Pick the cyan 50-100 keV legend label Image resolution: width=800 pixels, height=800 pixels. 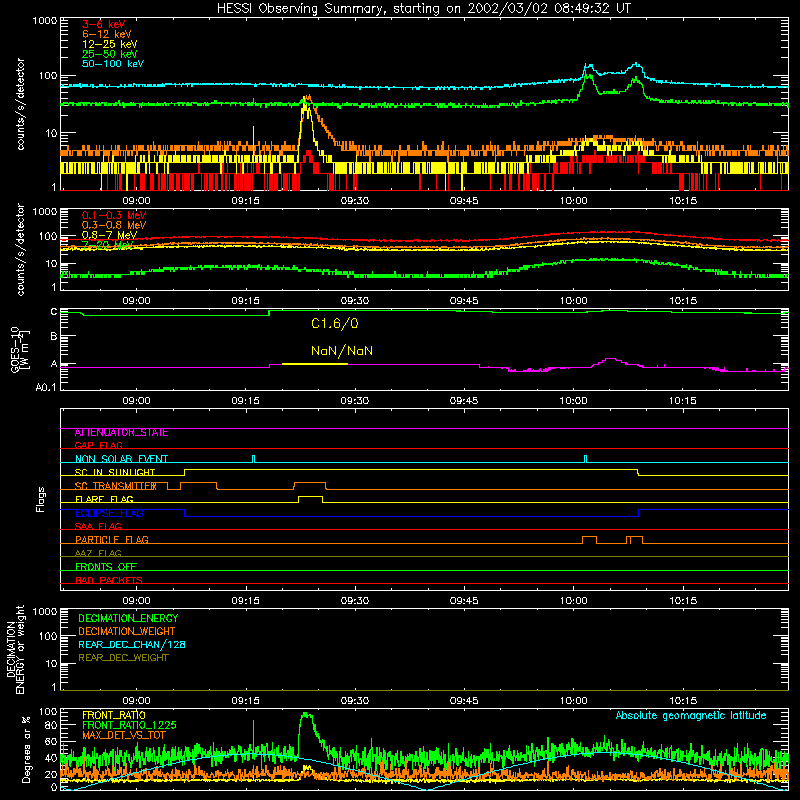click(x=113, y=64)
